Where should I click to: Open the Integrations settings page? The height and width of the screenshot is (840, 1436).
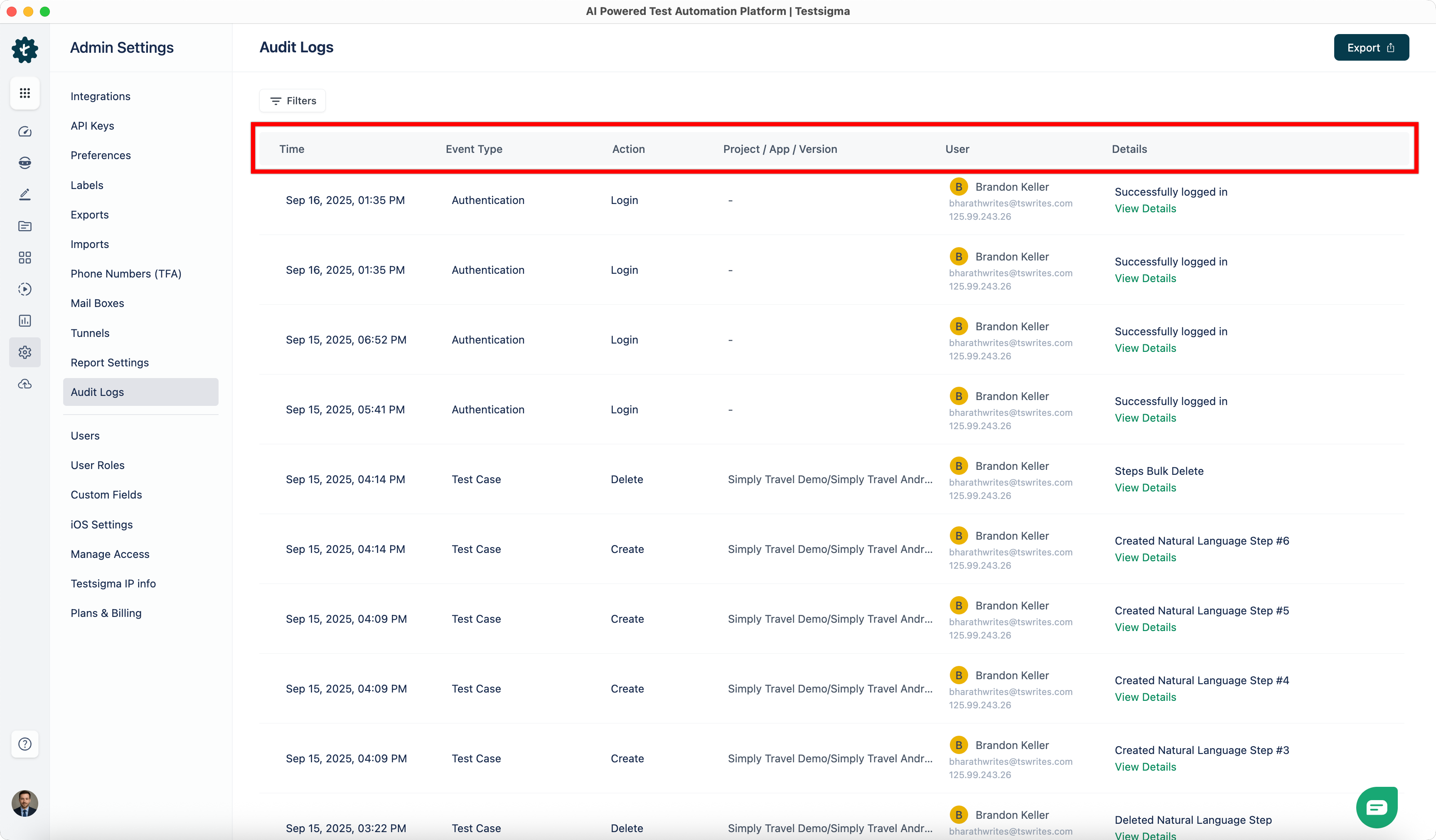pyautogui.click(x=100, y=96)
